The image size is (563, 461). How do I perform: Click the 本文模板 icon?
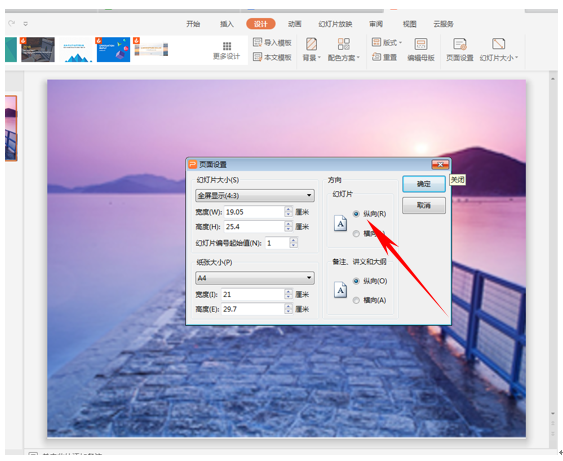pos(257,57)
